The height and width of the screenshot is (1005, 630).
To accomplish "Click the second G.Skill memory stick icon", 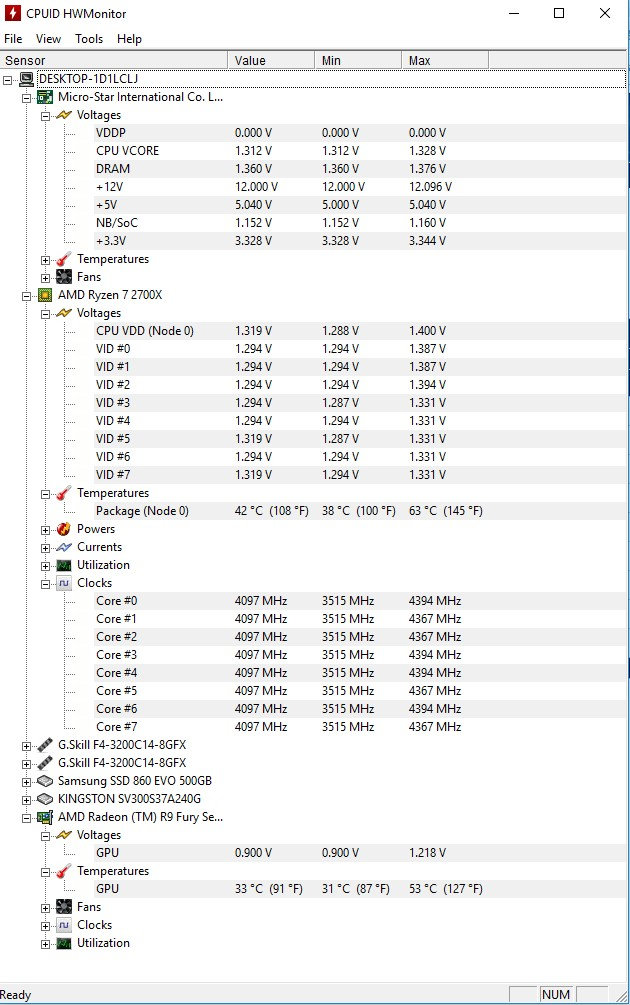I will [45, 763].
